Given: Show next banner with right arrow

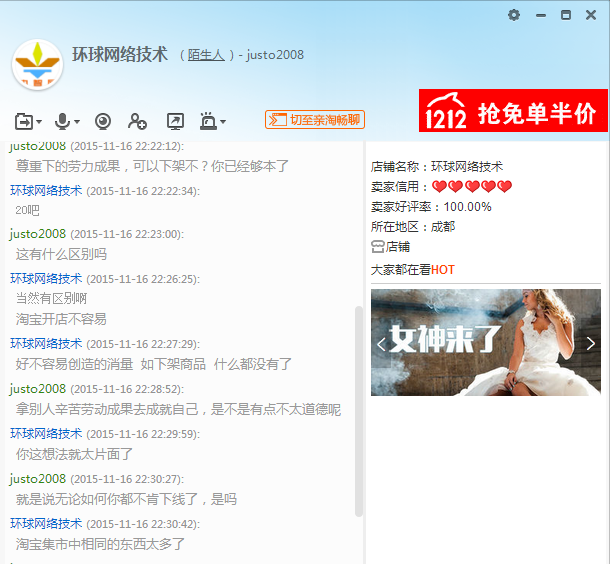Looking at the screenshot, I should click(x=591, y=343).
